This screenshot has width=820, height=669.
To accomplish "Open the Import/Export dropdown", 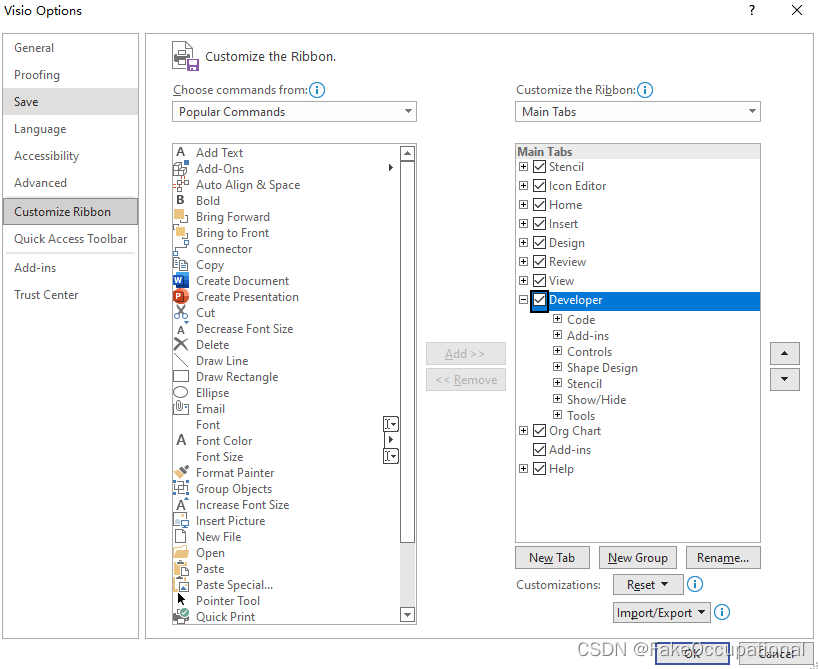I will click(x=662, y=613).
